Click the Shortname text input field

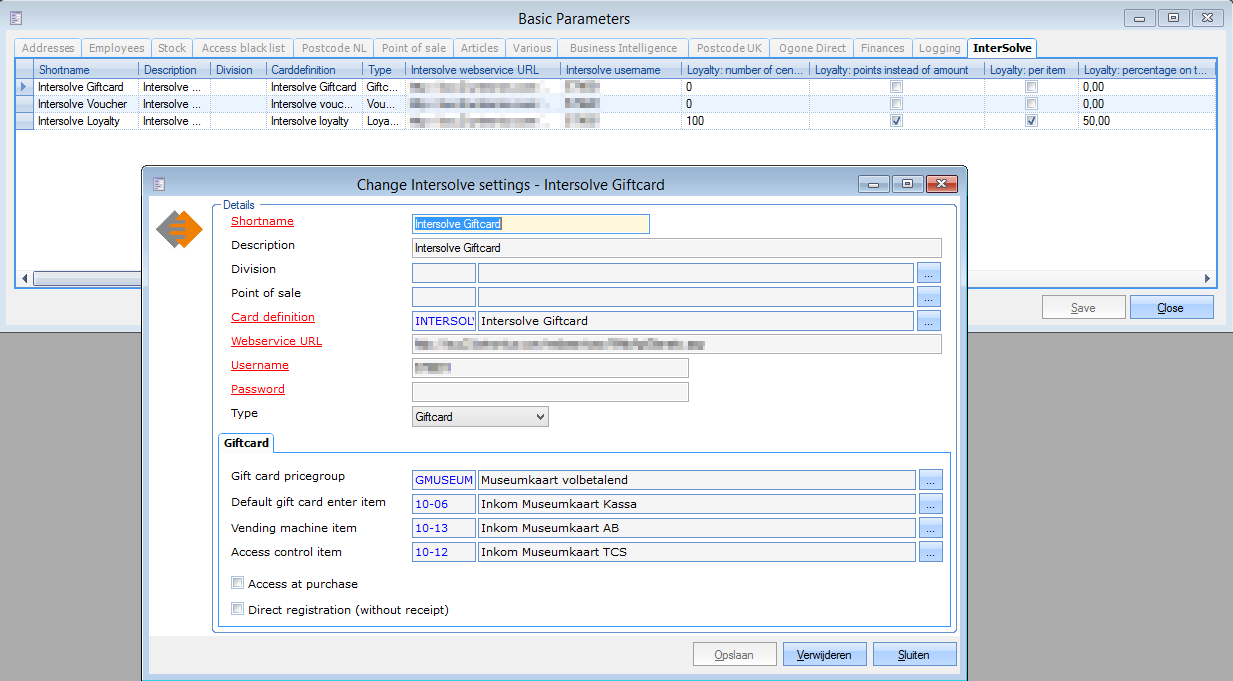click(x=530, y=224)
